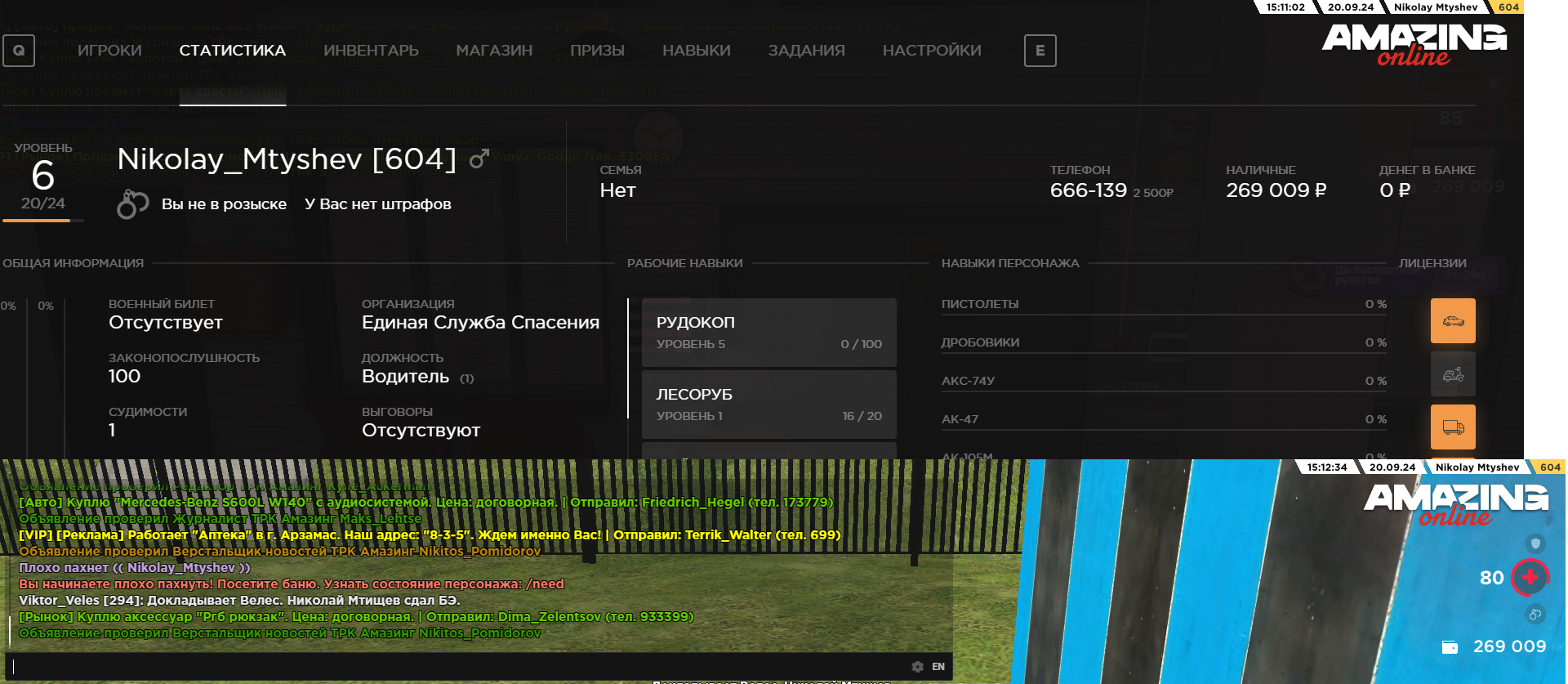
Task: Click the Amazing Online logo in the statistics menu
Action: coord(1414,44)
